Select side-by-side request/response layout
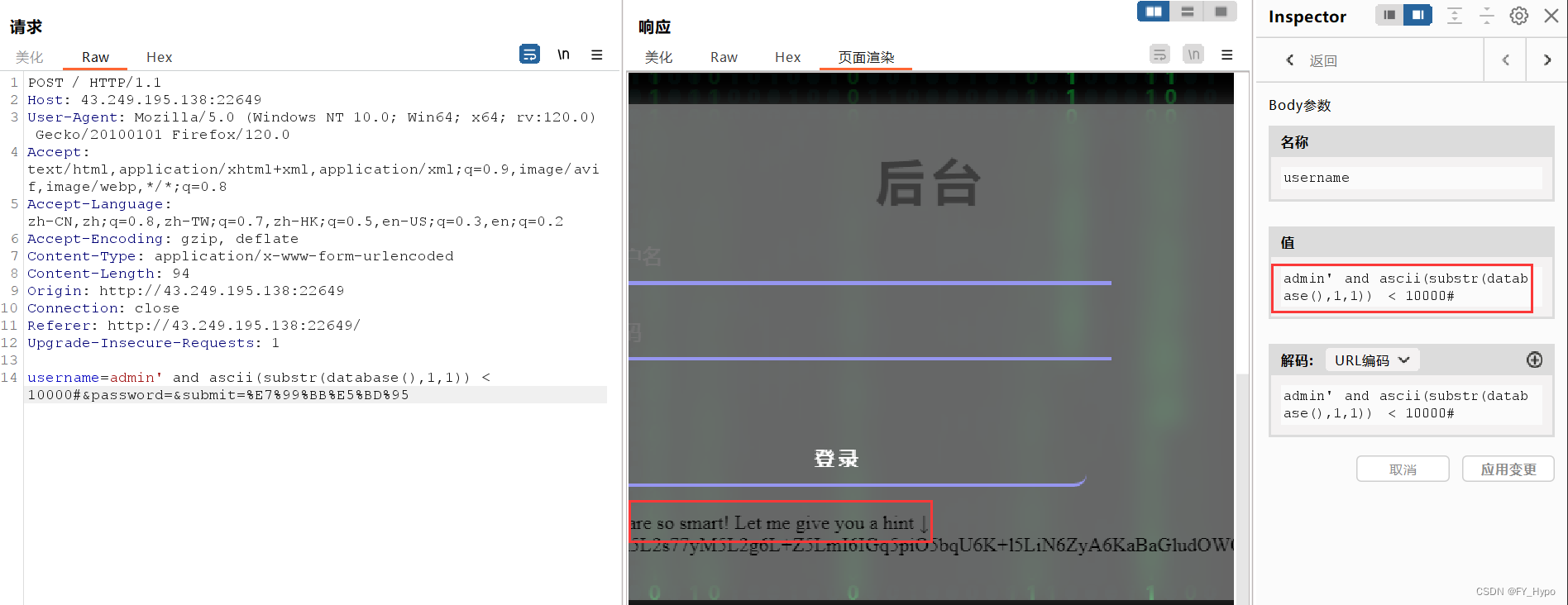 click(x=1154, y=12)
